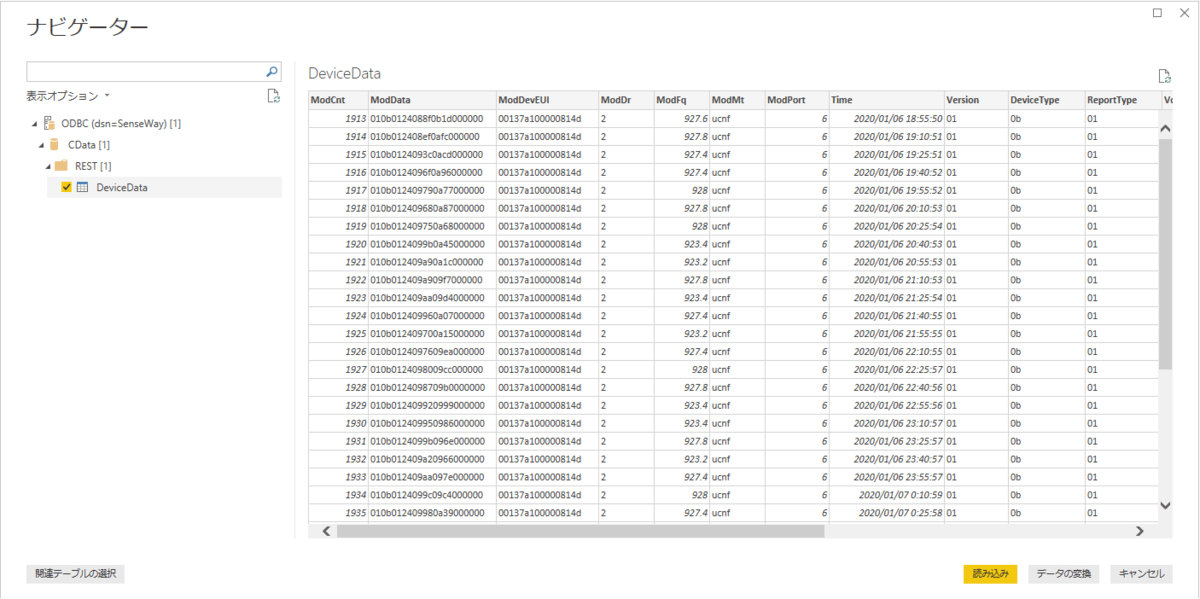
Task: Click the time cell 2020/01/06 19:10:51
Action: click(x=886, y=136)
